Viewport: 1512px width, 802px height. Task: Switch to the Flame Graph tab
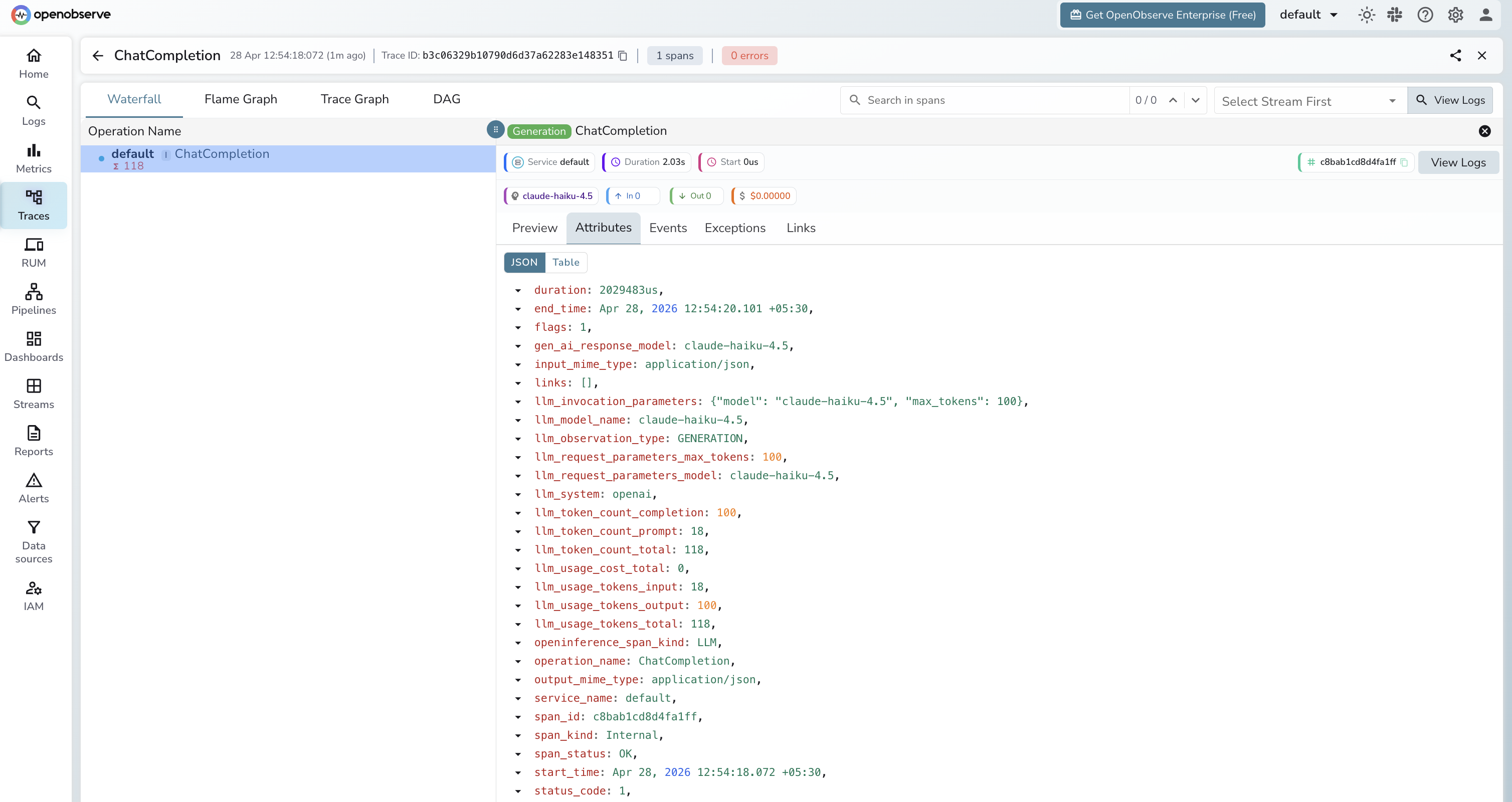coord(241,99)
